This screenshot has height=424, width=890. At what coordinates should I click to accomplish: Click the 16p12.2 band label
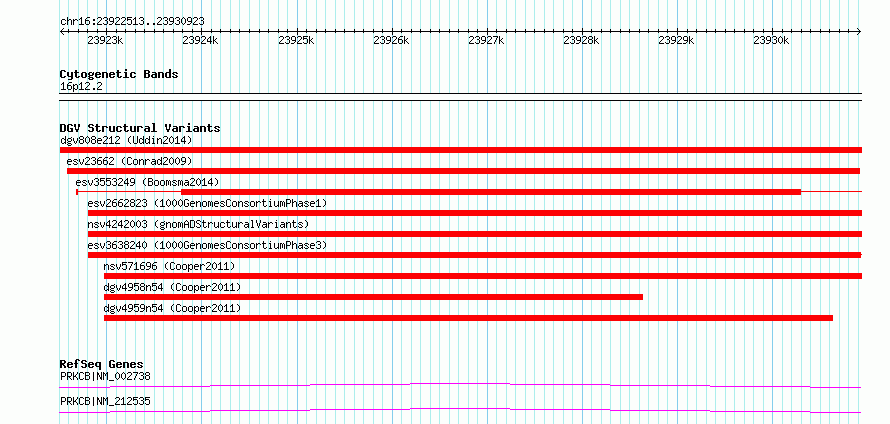pos(81,87)
